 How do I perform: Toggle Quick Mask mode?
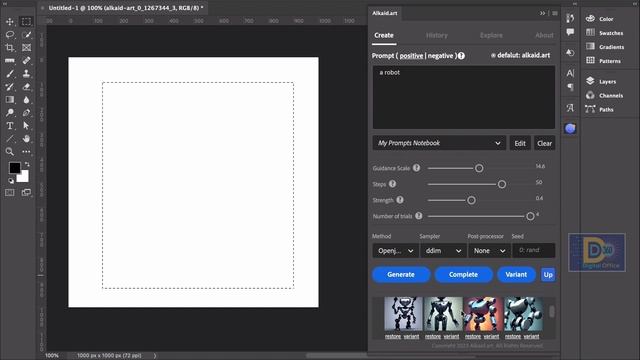(x=10, y=193)
